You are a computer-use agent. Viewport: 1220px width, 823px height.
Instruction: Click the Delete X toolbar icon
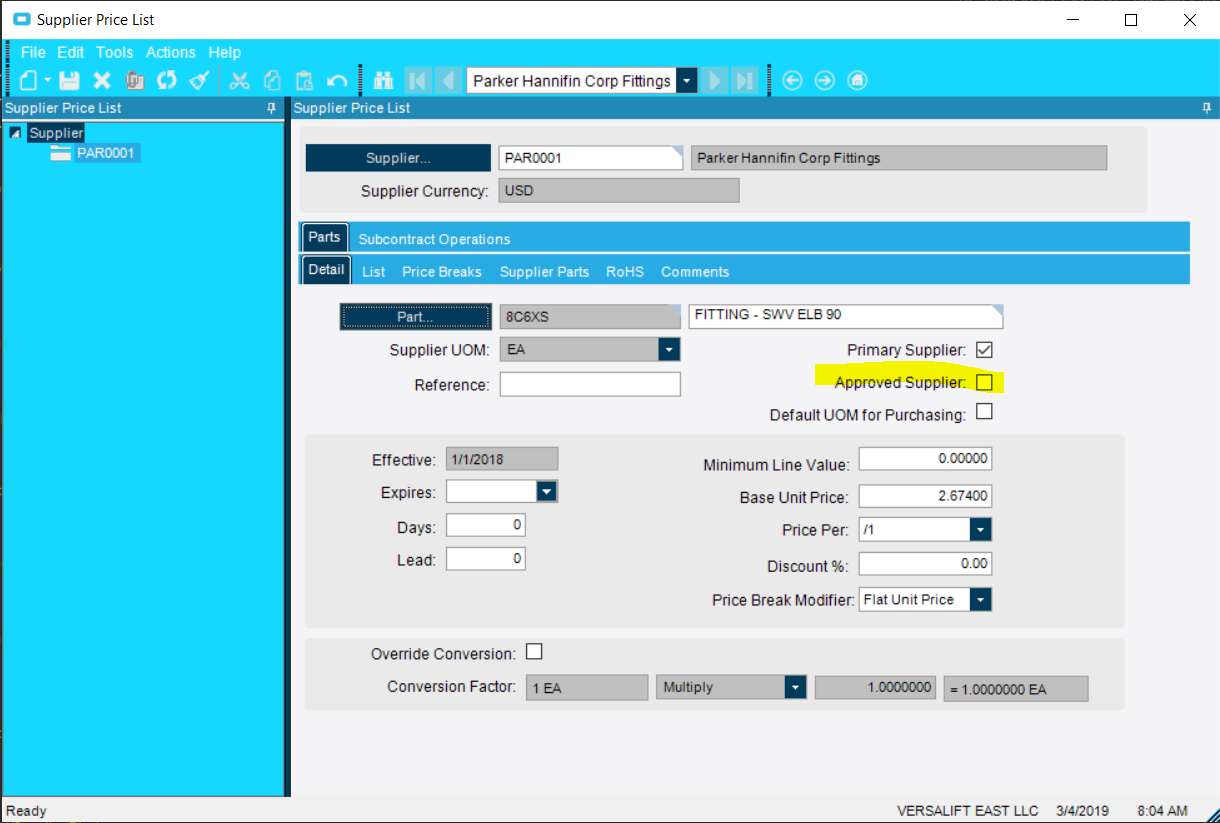coord(102,81)
